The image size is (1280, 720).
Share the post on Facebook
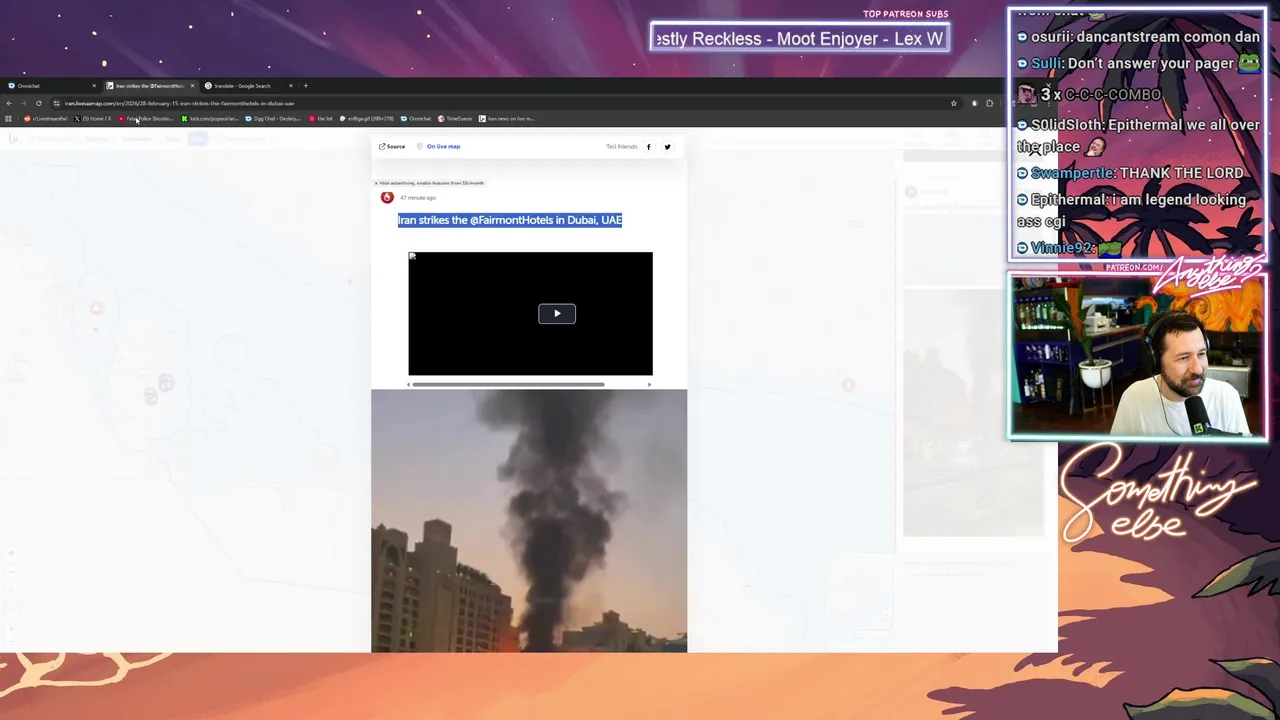click(648, 147)
